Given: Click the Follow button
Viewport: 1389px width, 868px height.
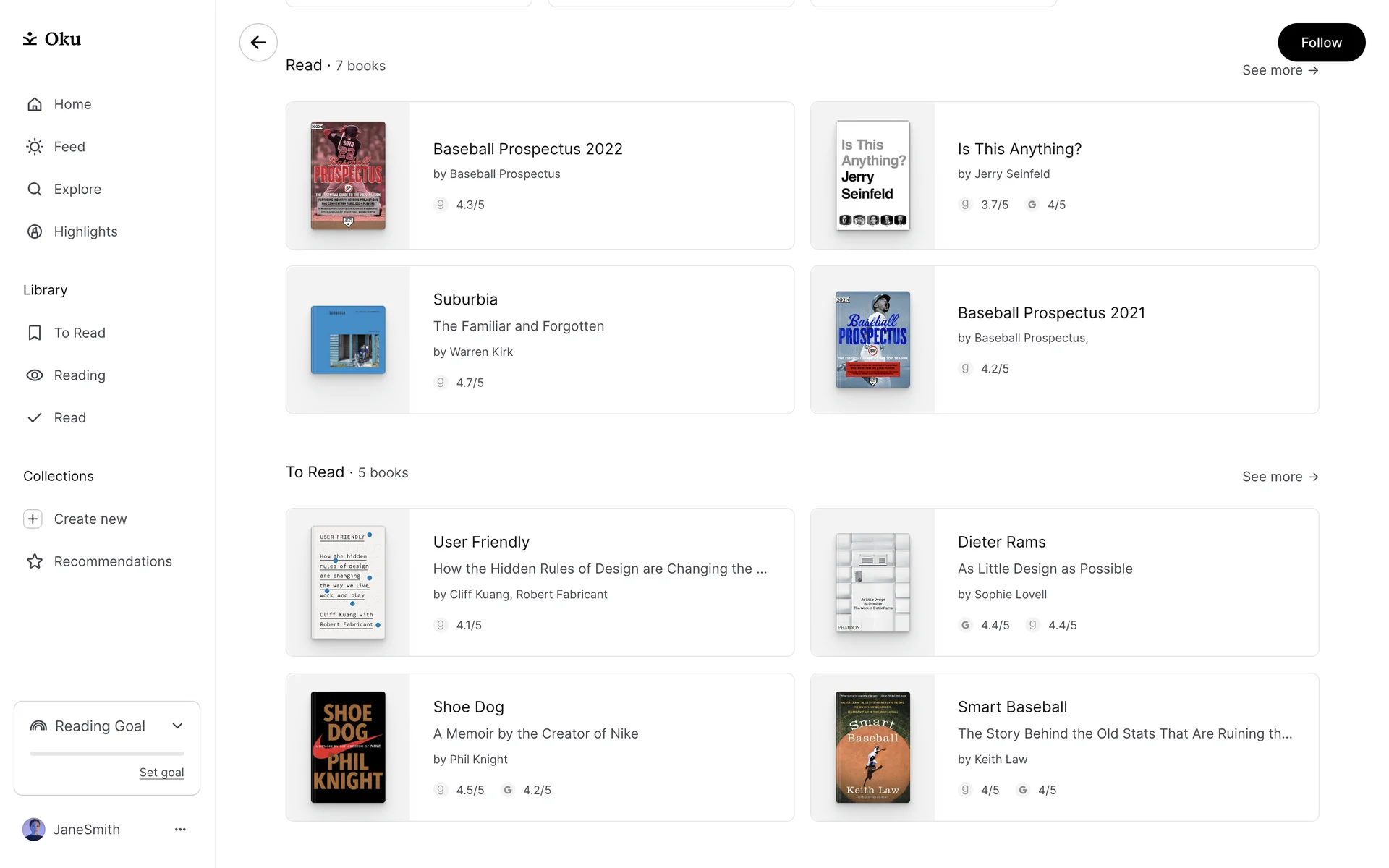Looking at the screenshot, I should click(x=1321, y=43).
